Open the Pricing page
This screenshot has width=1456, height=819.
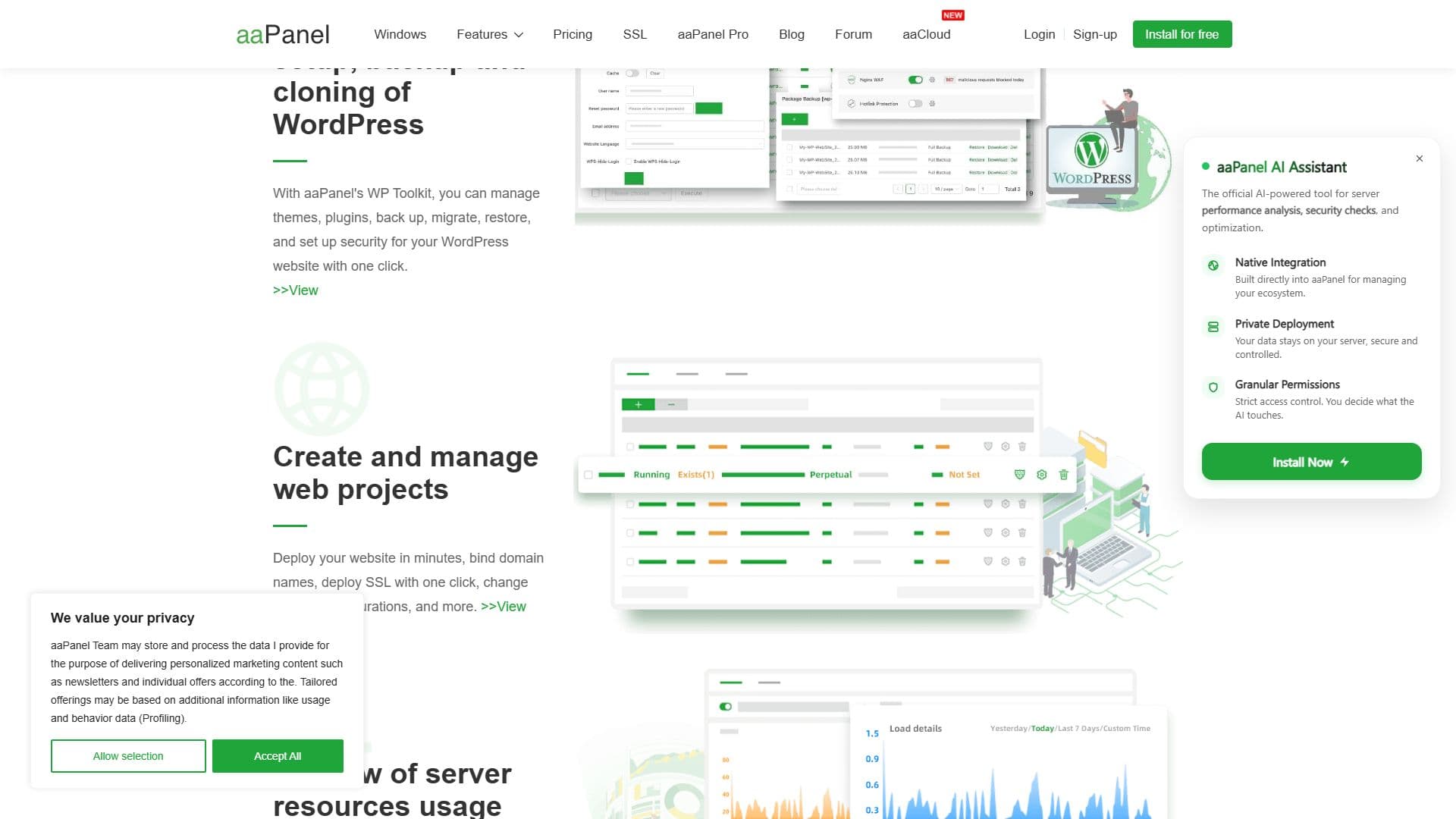pos(573,34)
